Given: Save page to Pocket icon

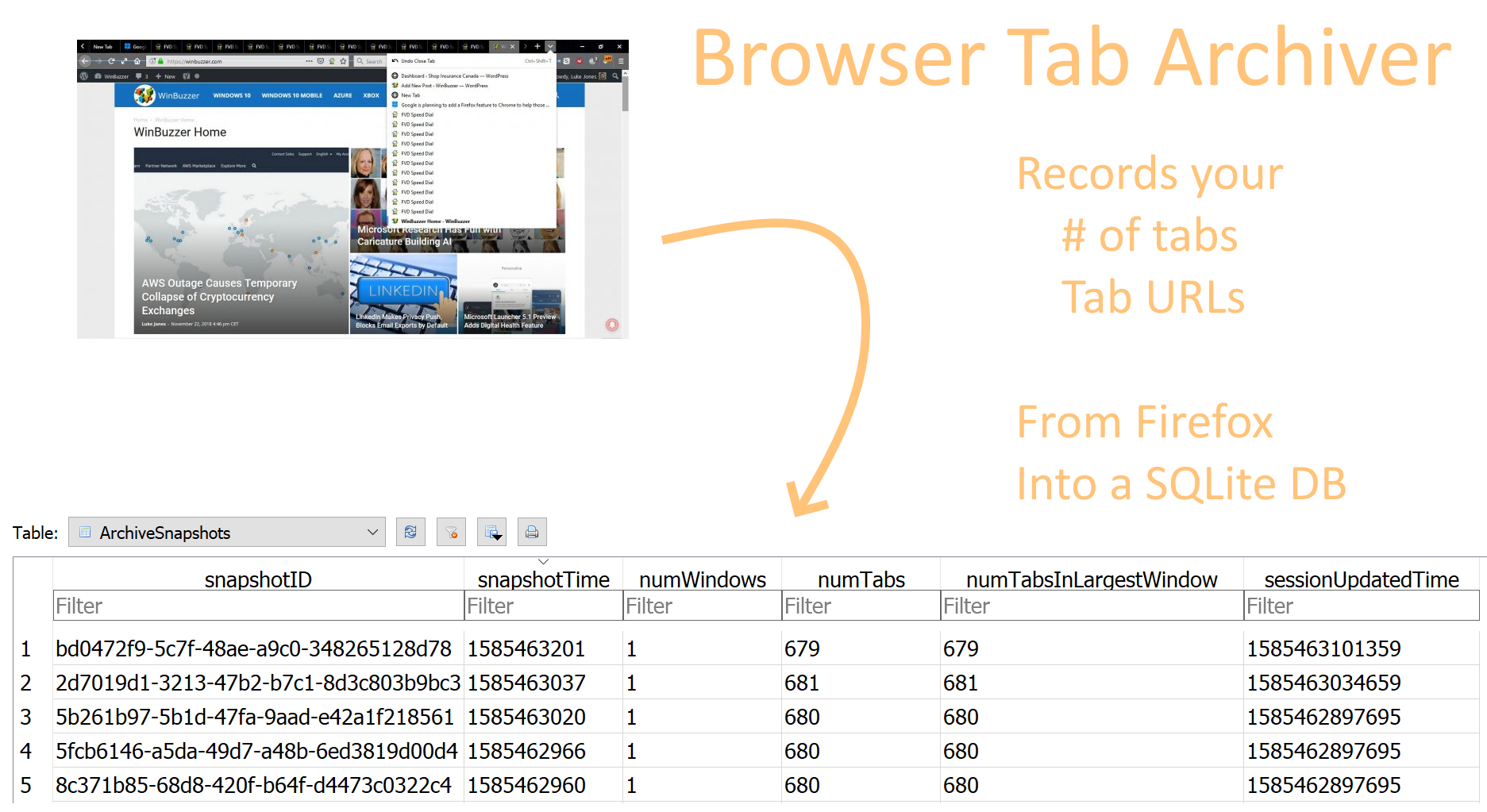Looking at the screenshot, I should tap(321, 61).
